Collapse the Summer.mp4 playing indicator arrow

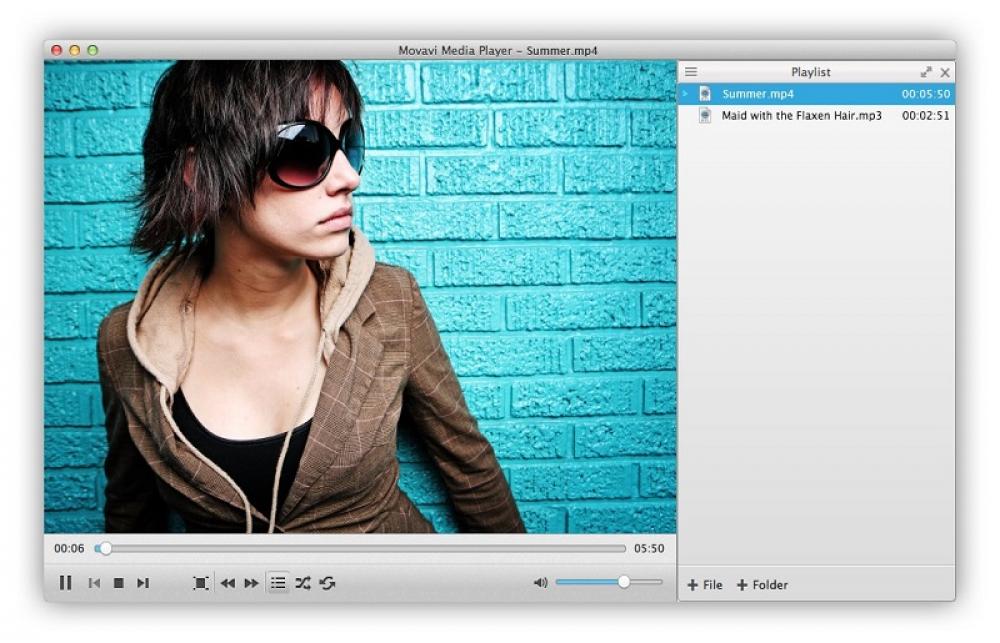[685, 93]
